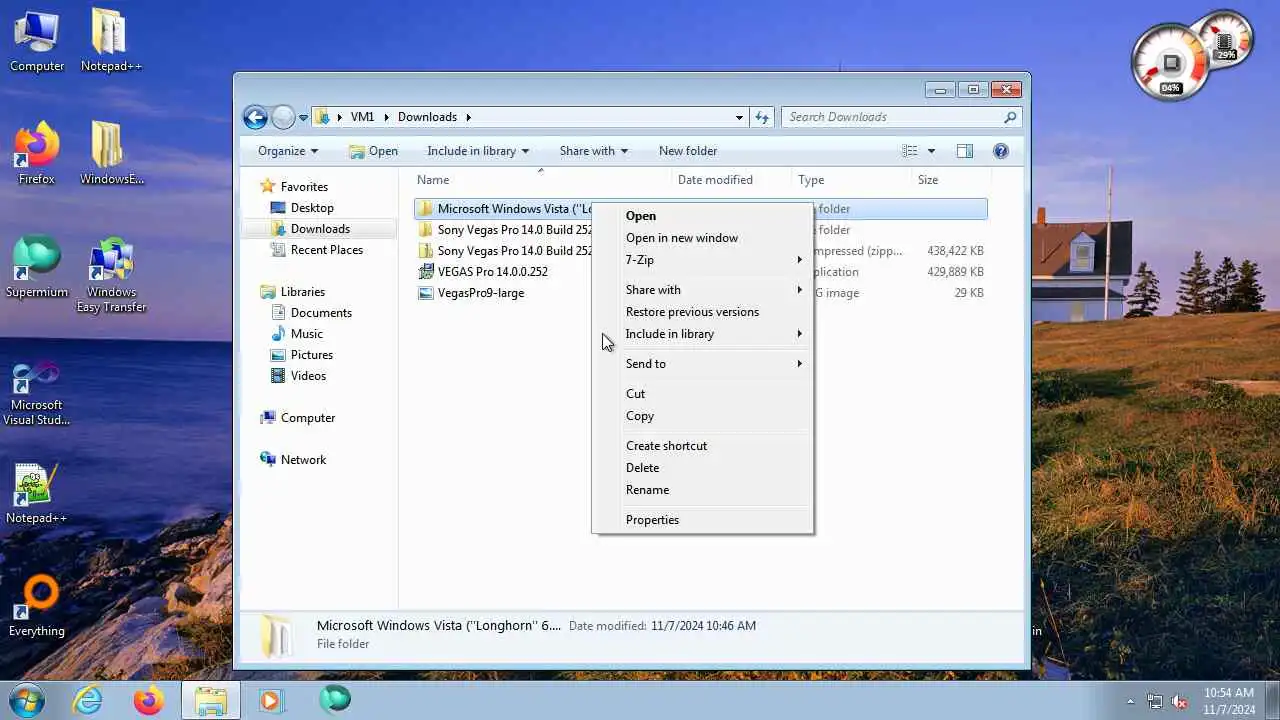The width and height of the screenshot is (1280, 720).
Task: Open the Computer desktop icon
Action: pos(37,40)
